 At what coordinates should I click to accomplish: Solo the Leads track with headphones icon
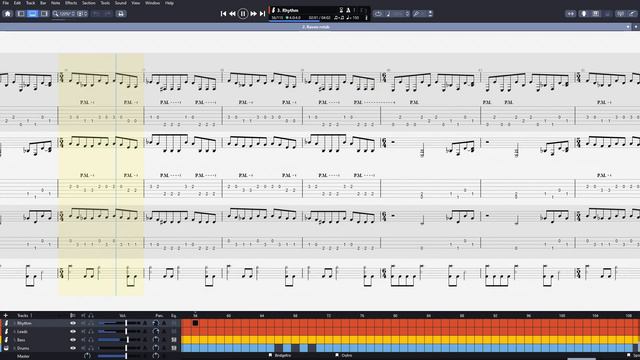coord(91,331)
